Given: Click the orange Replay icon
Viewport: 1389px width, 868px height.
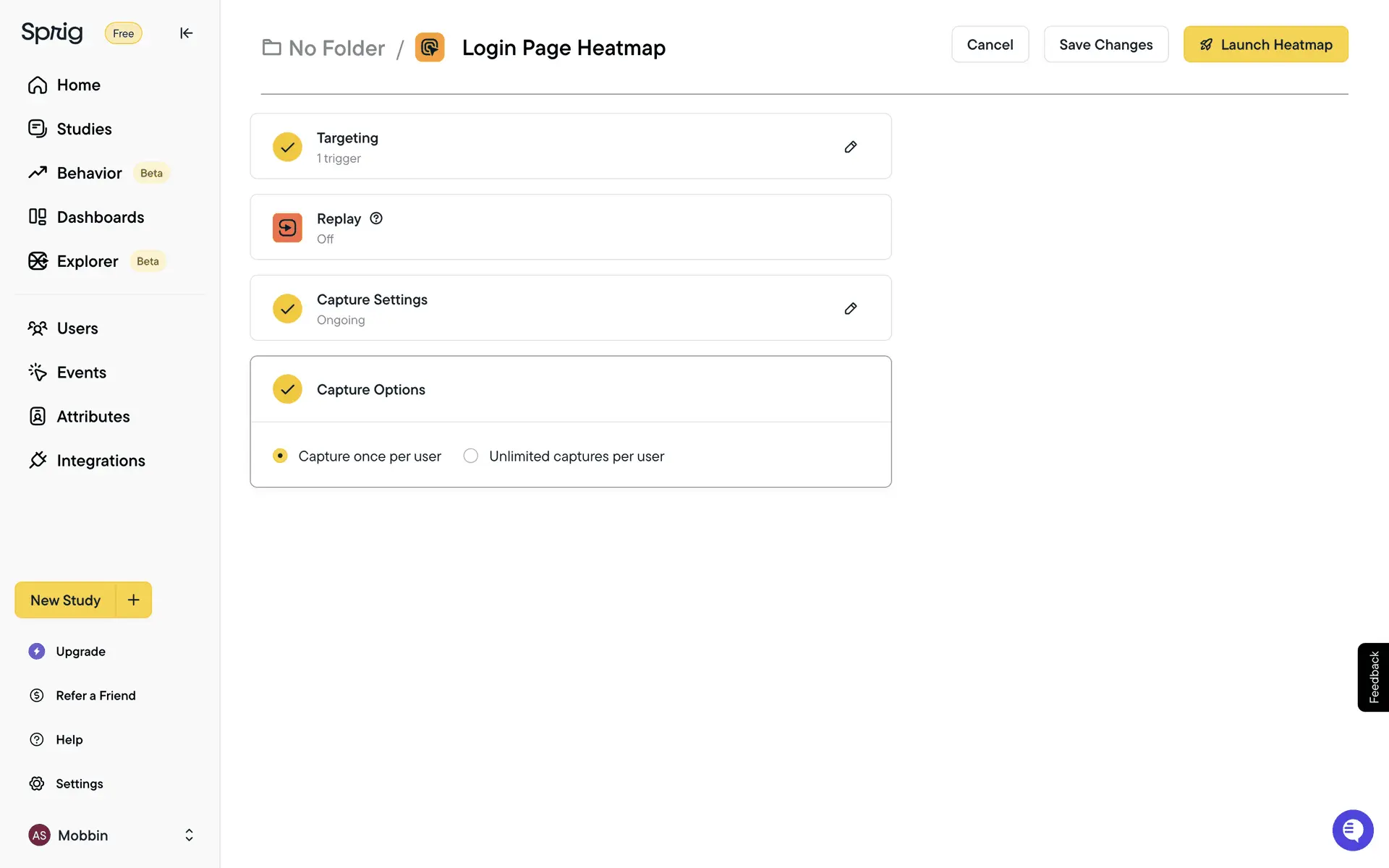Looking at the screenshot, I should (x=287, y=228).
